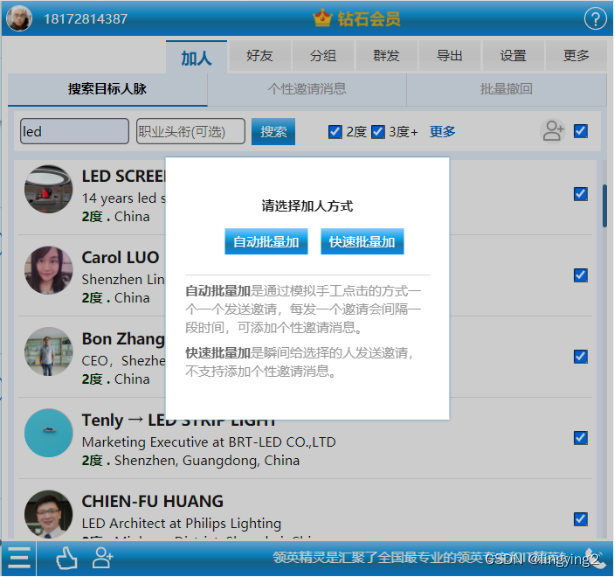This screenshot has width=615, height=577.
Task: Click LED Architect at Philips Lighting text
Action: point(181,523)
